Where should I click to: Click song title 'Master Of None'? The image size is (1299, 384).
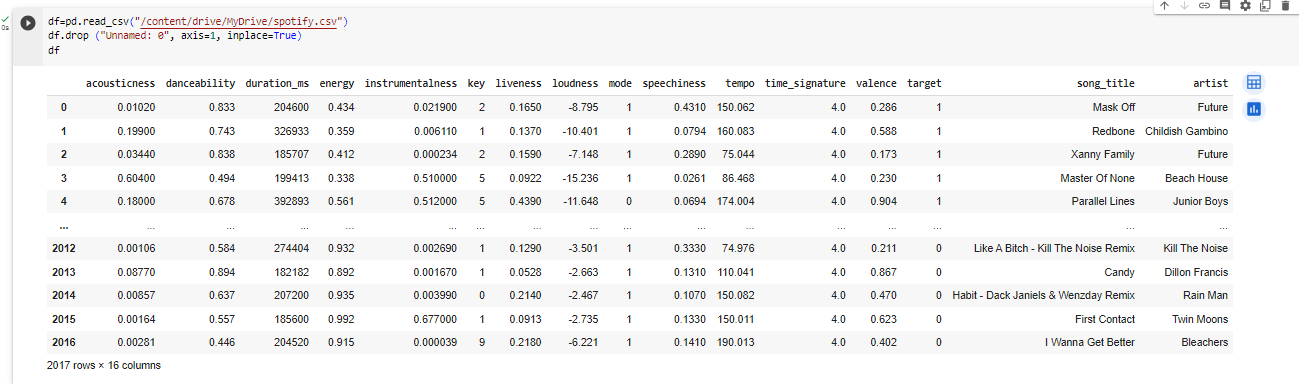point(1097,178)
